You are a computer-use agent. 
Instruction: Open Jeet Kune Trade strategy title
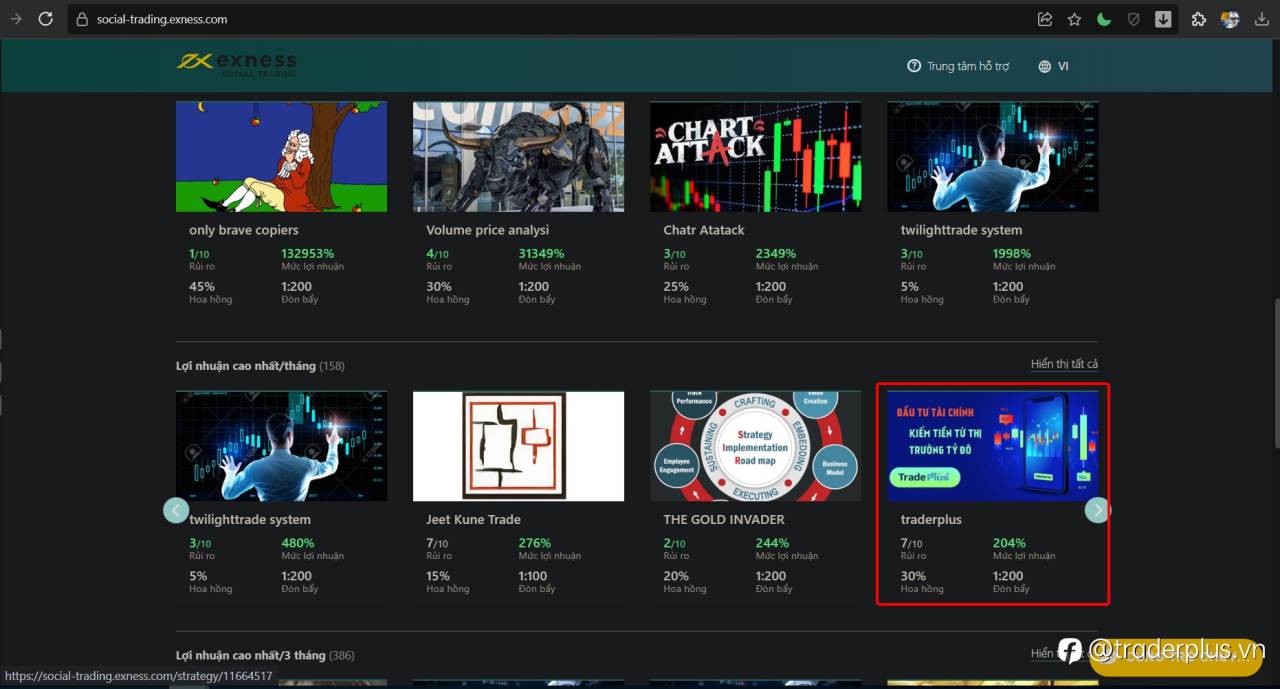point(473,519)
